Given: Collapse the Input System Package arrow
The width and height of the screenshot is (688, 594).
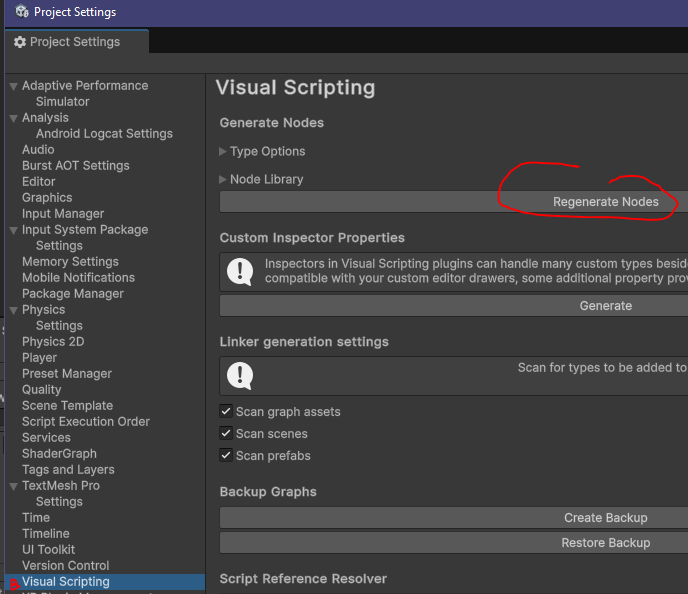Looking at the screenshot, I should click(13, 230).
